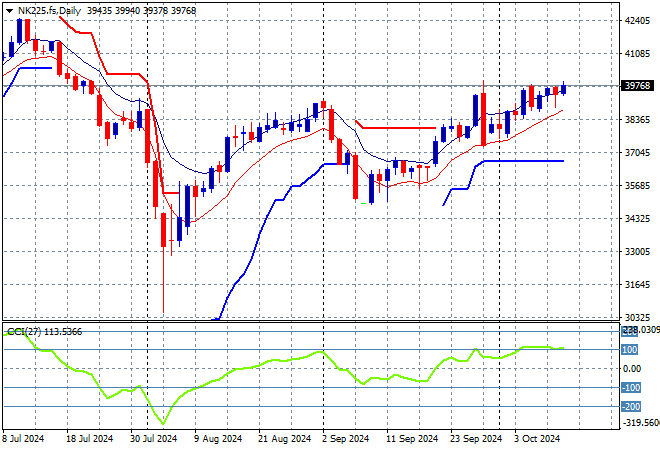Click the 33005 price axis label
Screen dimensions: 660x450
[636, 251]
